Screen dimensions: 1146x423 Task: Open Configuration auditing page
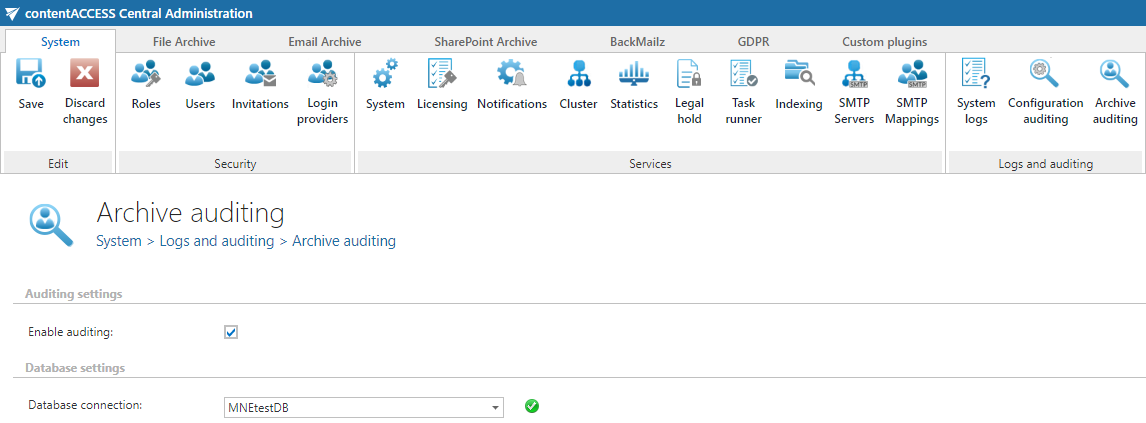point(1045,75)
